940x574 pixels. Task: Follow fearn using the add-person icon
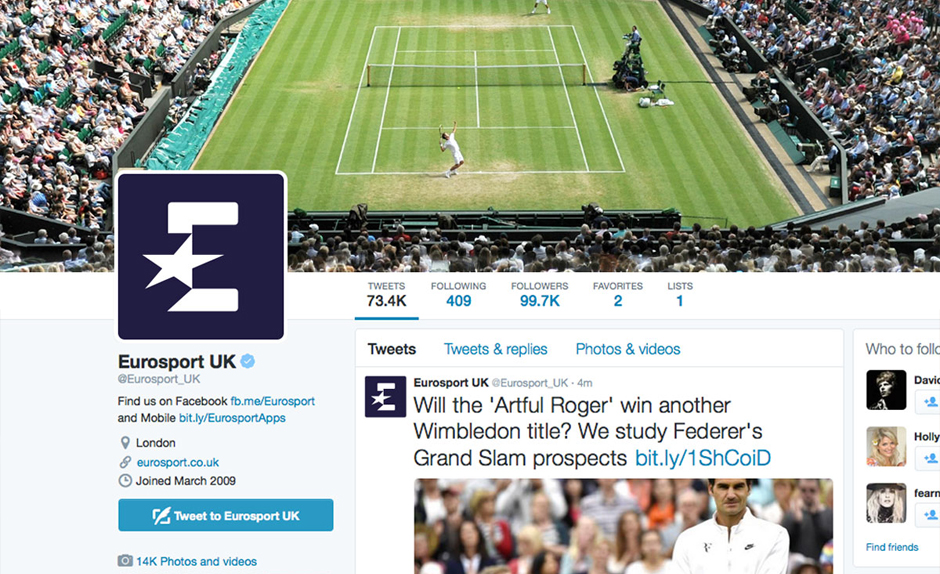point(930,515)
